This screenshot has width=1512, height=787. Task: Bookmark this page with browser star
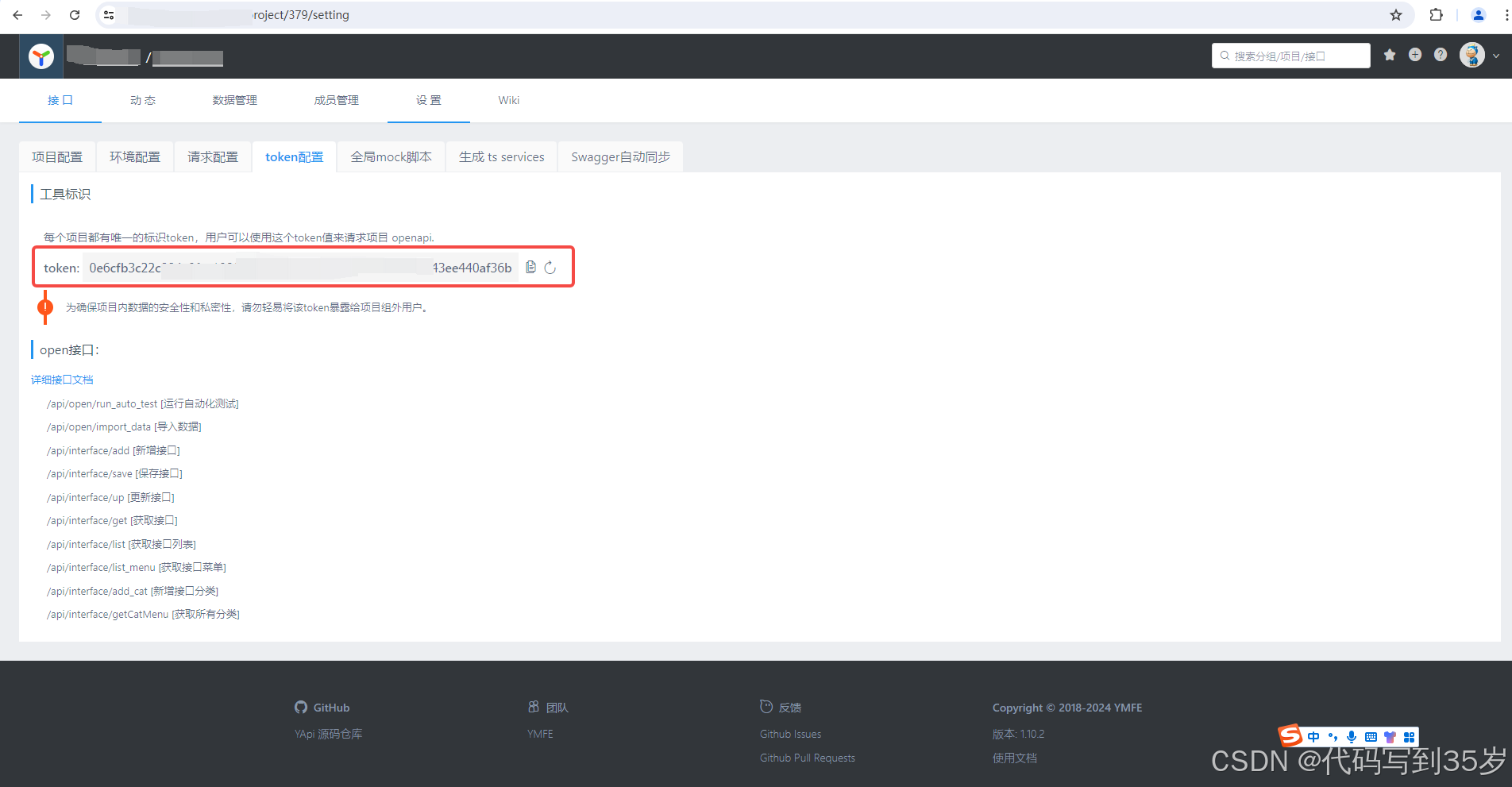(x=1396, y=15)
